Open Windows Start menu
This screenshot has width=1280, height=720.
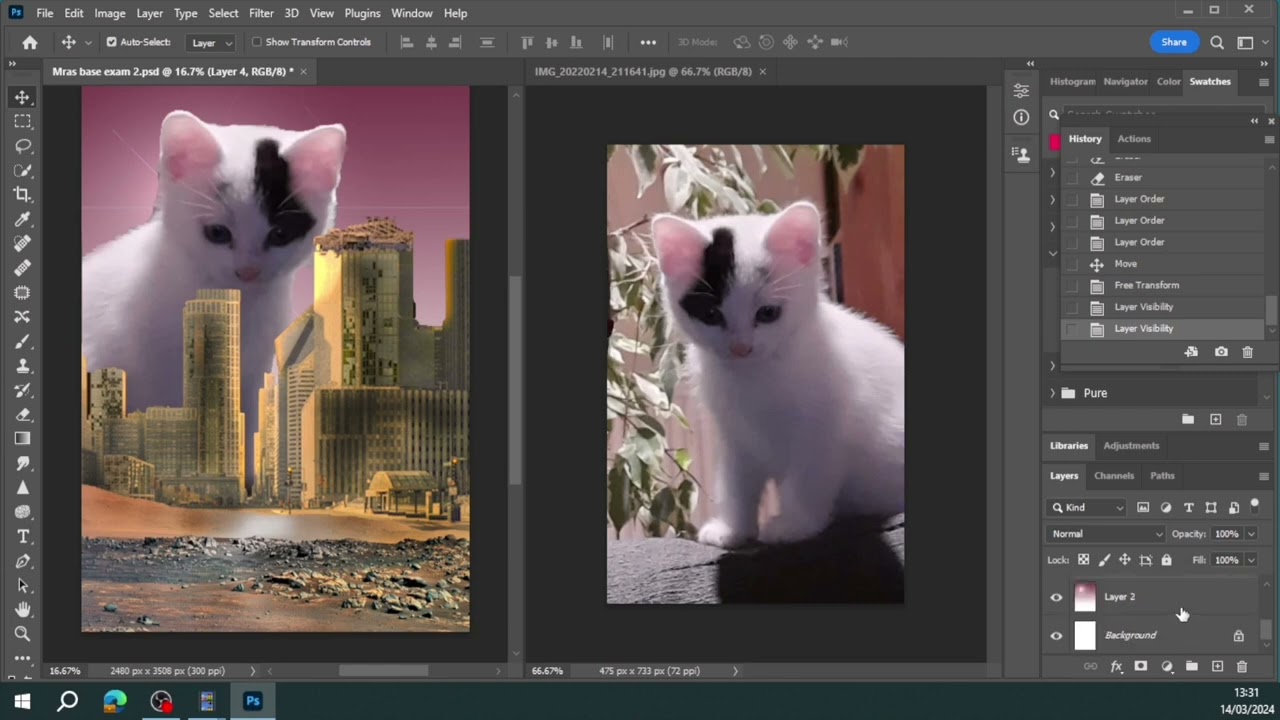(22, 701)
